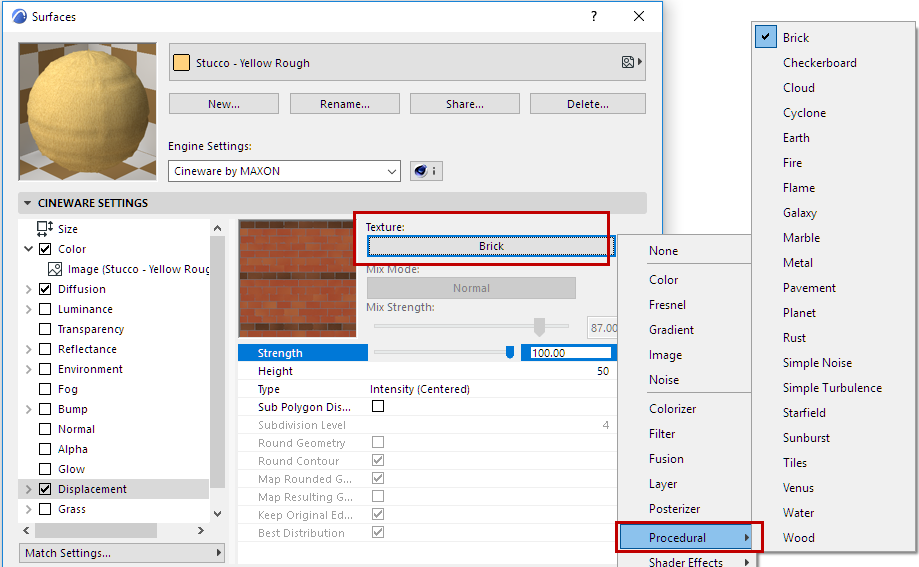Screen dimensions: 919x567
Task: Open the surface picker icon next to Stucco name
Action: pyautogui.click(x=632, y=62)
